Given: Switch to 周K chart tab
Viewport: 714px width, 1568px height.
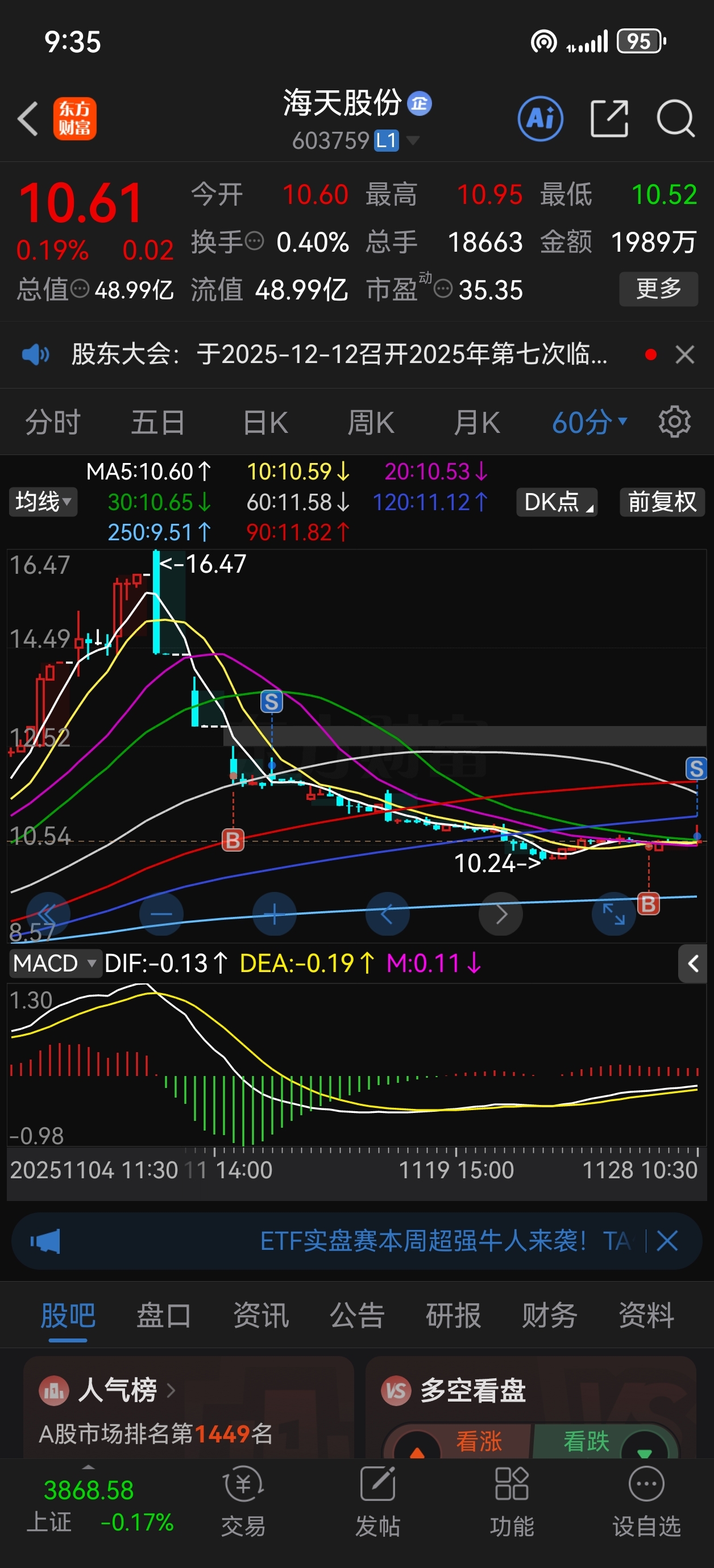Looking at the screenshot, I should pos(371,422).
